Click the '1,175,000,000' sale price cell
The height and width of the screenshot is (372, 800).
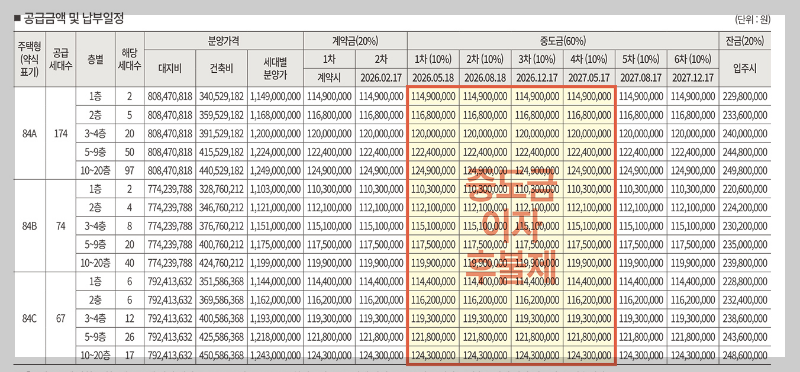(275, 244)
